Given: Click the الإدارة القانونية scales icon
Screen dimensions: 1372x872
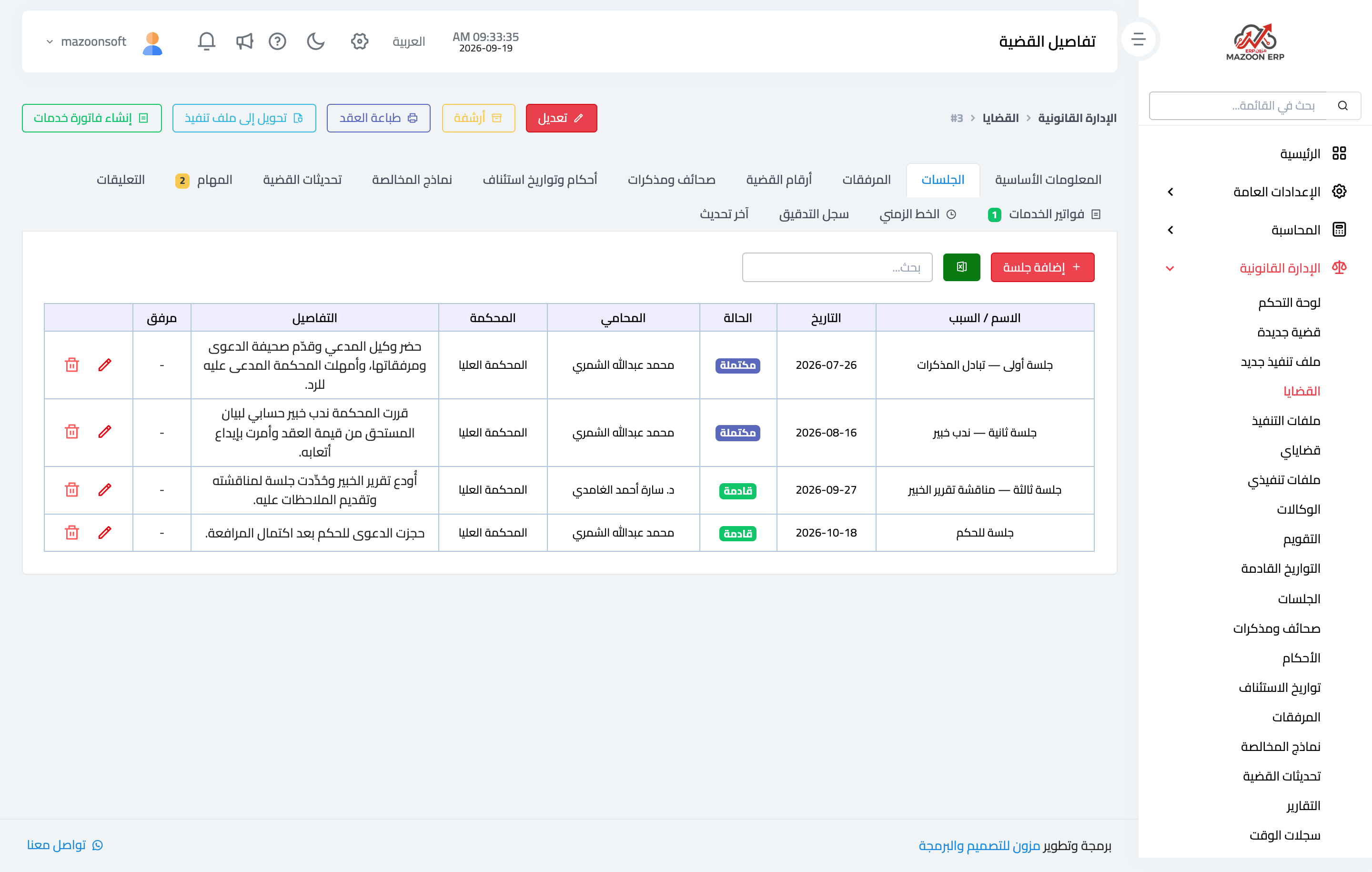Looking at the screenshot, I should click(1339, 267).
